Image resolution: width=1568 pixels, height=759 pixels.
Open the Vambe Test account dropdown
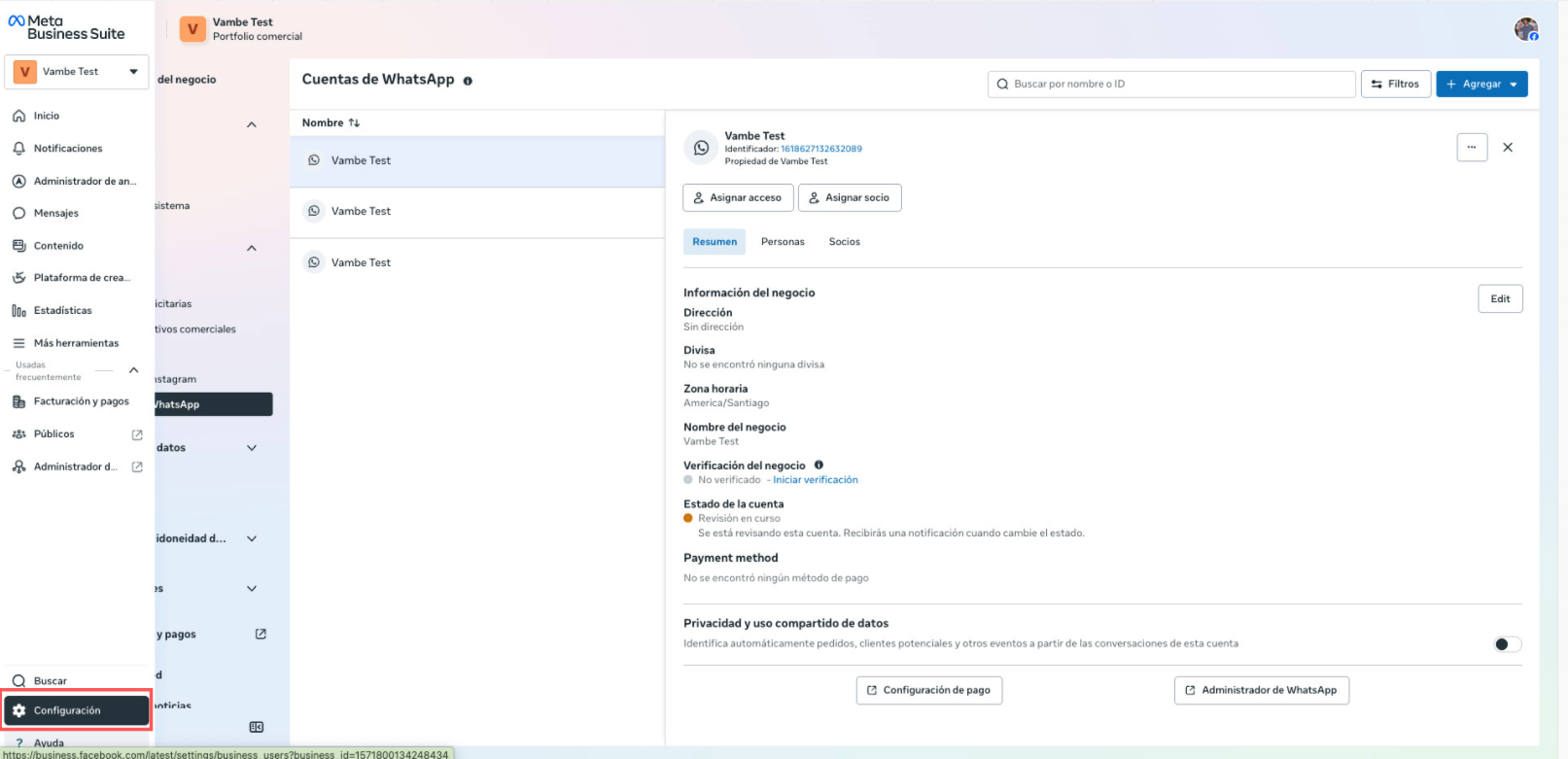(x=77, y=72)
